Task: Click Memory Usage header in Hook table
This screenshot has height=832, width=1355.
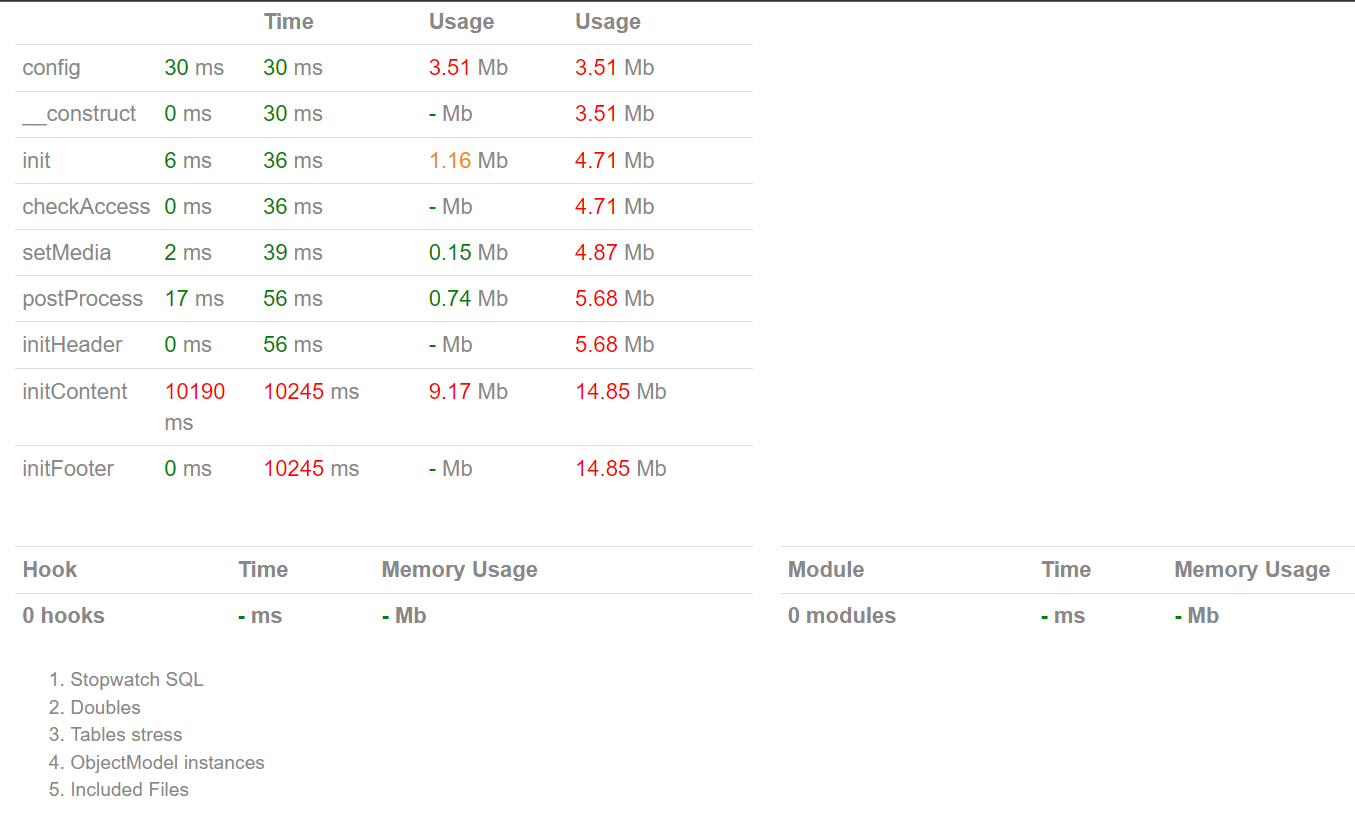Action: [460, 569]
